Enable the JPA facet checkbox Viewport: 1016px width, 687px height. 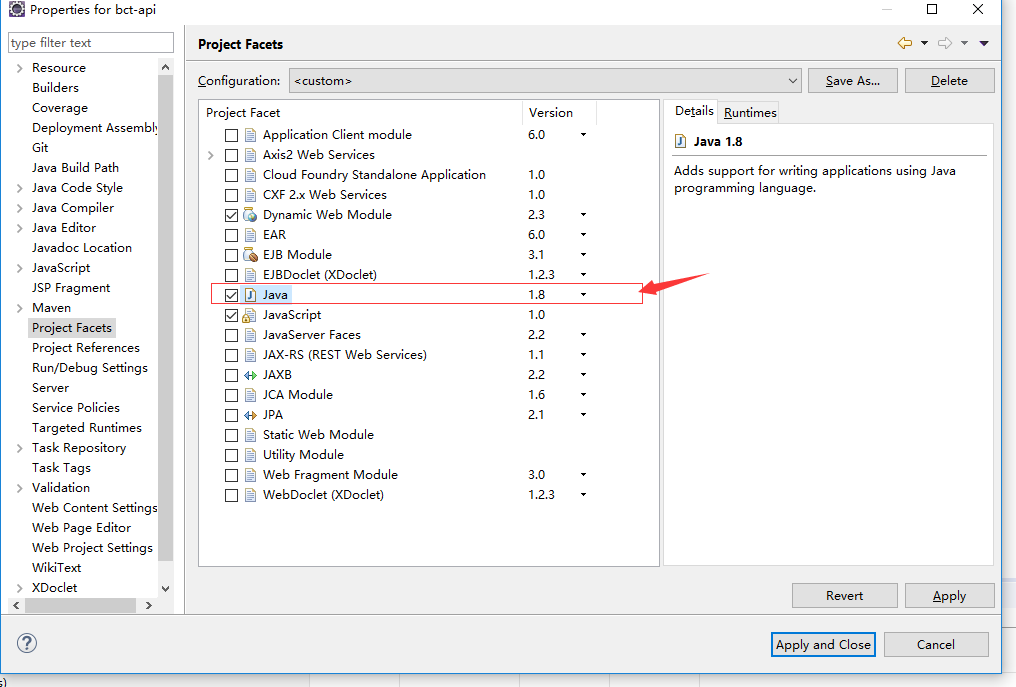point(231,415)
